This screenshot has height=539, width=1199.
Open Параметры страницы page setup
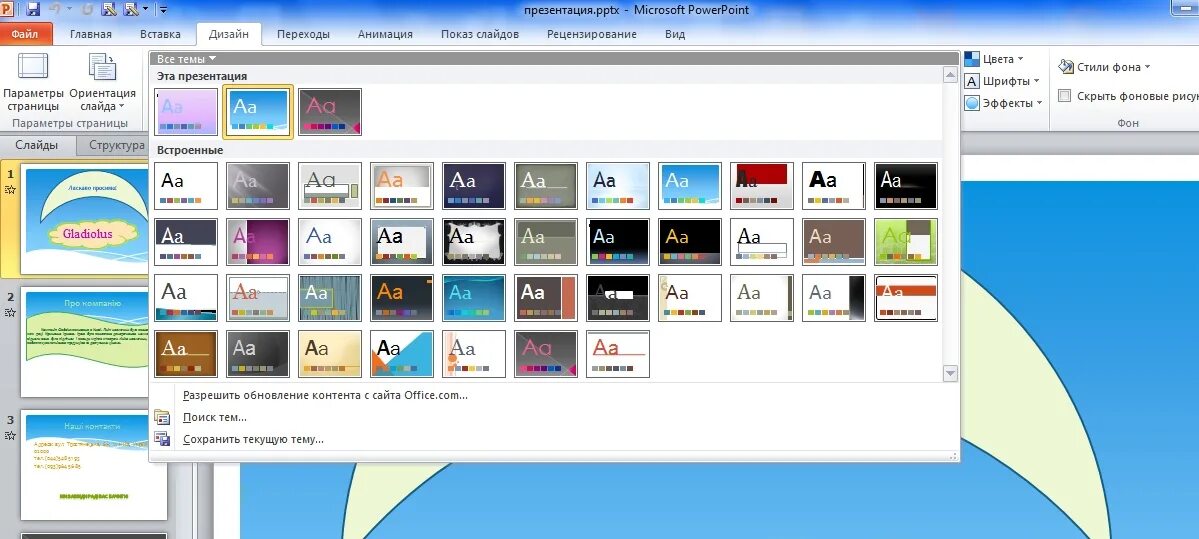click(x=33, y=83)
